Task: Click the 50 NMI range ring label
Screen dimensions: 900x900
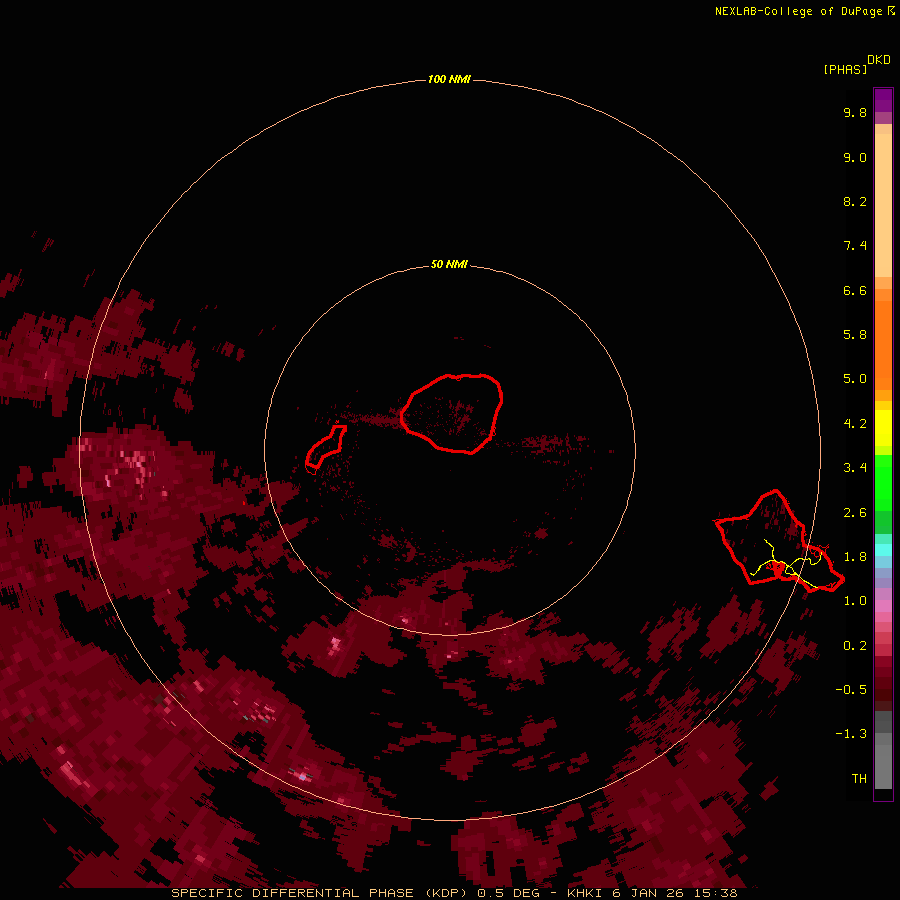Action: click(x=449, y=264)
